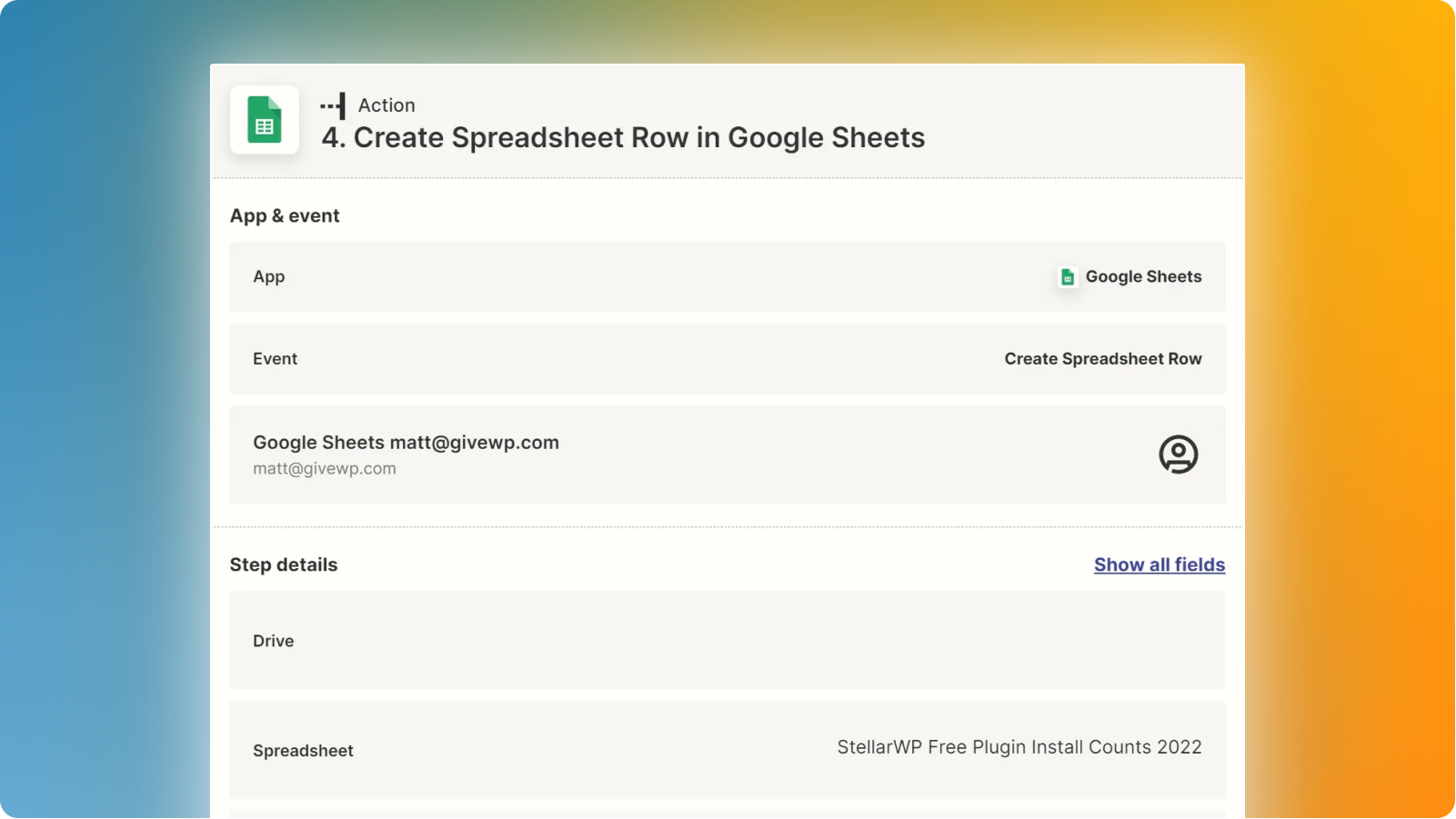
Task: Select the App row
Action: click(728, 277)
